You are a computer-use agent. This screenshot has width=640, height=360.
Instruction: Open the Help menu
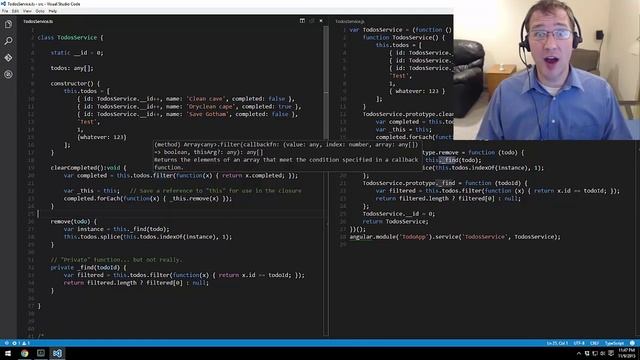(53, 11)
